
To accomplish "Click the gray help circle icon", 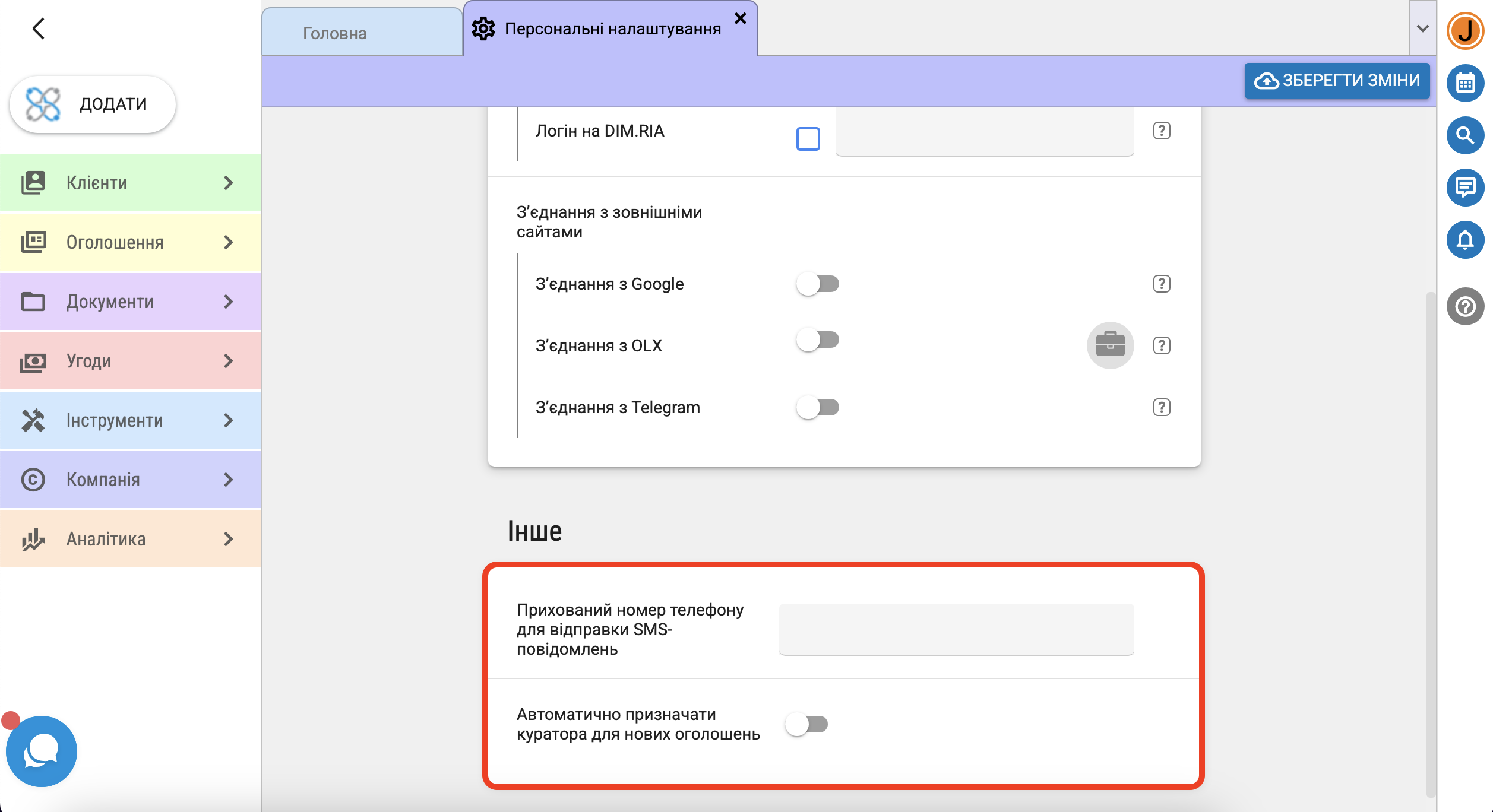I will [x=1465, y=306].
